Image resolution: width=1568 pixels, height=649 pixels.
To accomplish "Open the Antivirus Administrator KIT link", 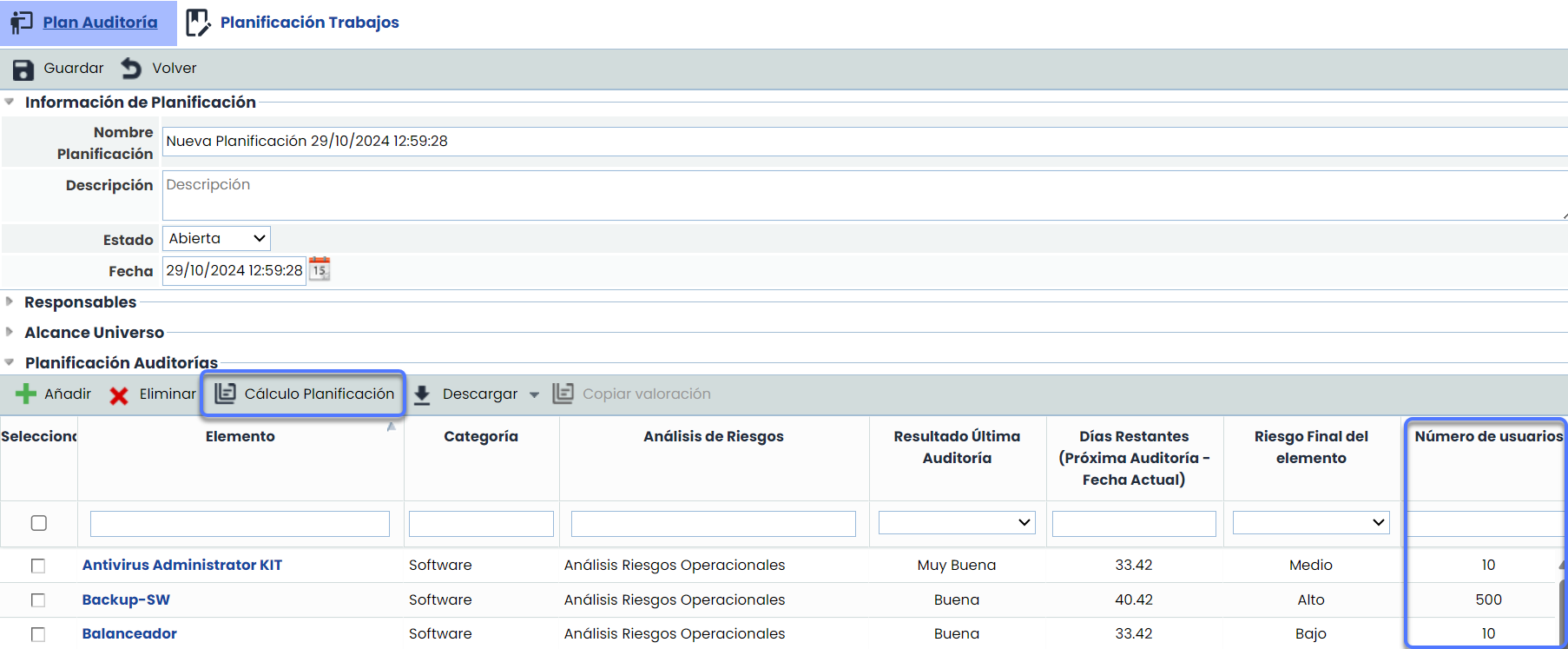I will tap(182, 566).
